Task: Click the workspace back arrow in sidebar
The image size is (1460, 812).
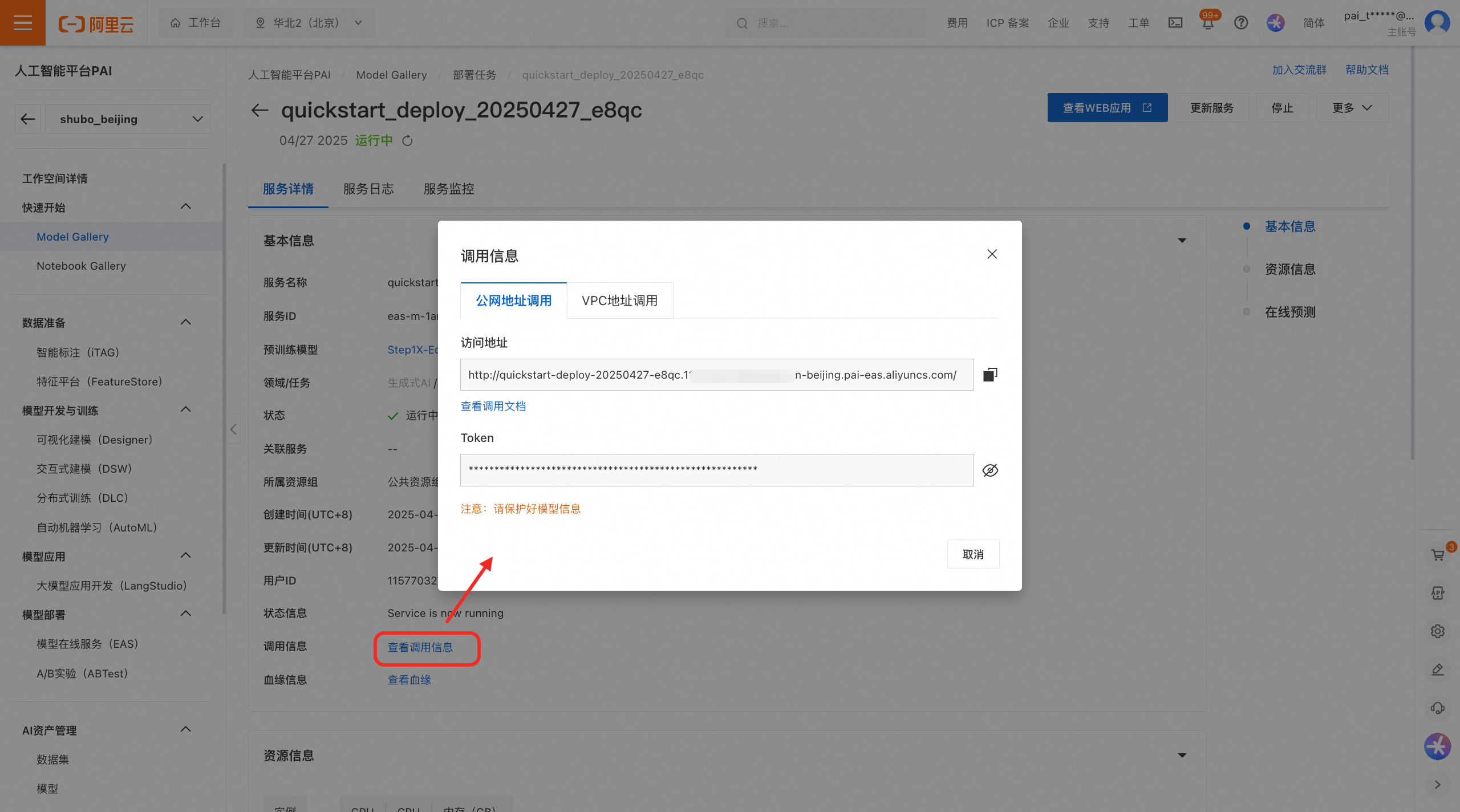Action: [x=28, y=119]
